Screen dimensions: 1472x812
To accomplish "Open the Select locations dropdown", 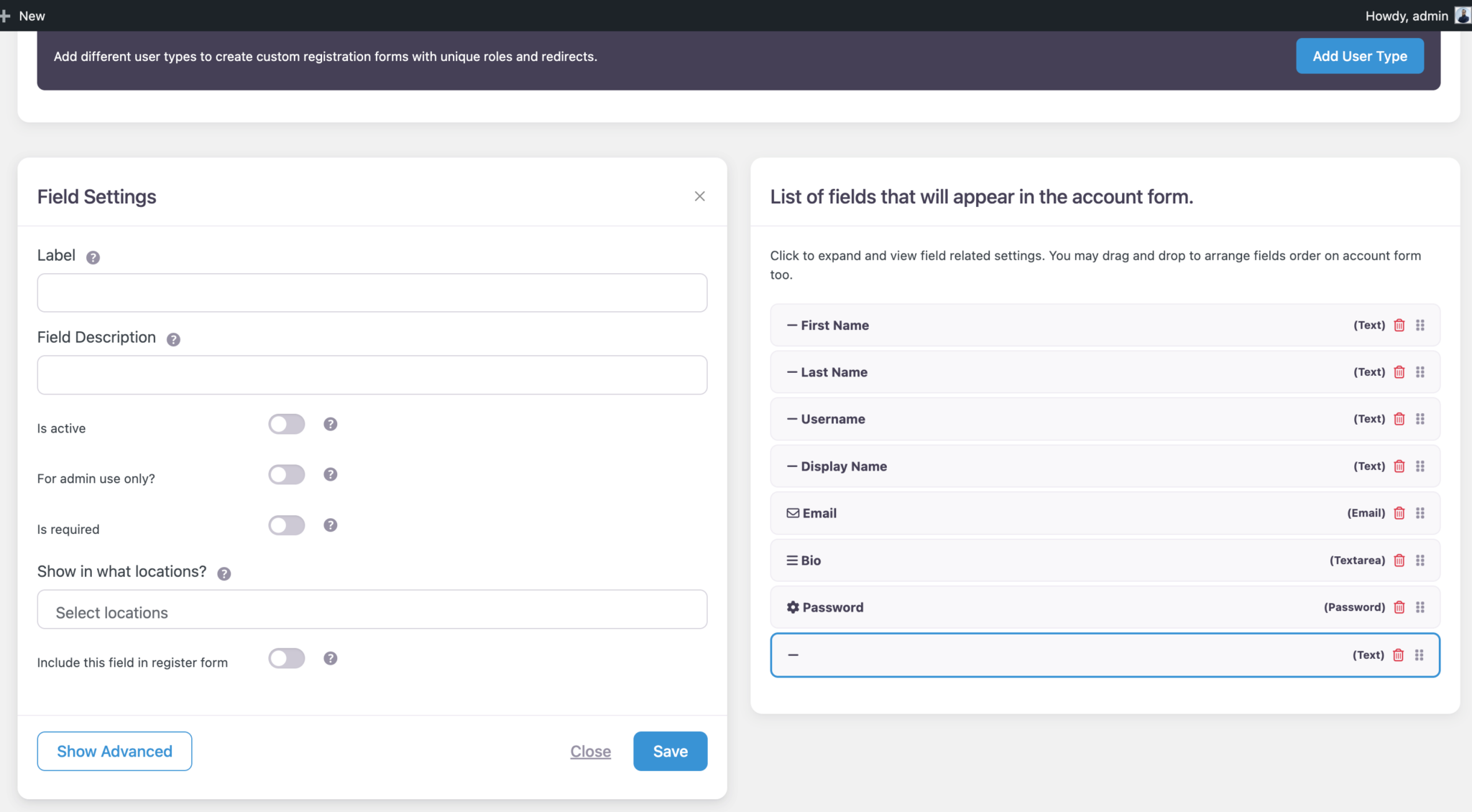I will [372, 609].
